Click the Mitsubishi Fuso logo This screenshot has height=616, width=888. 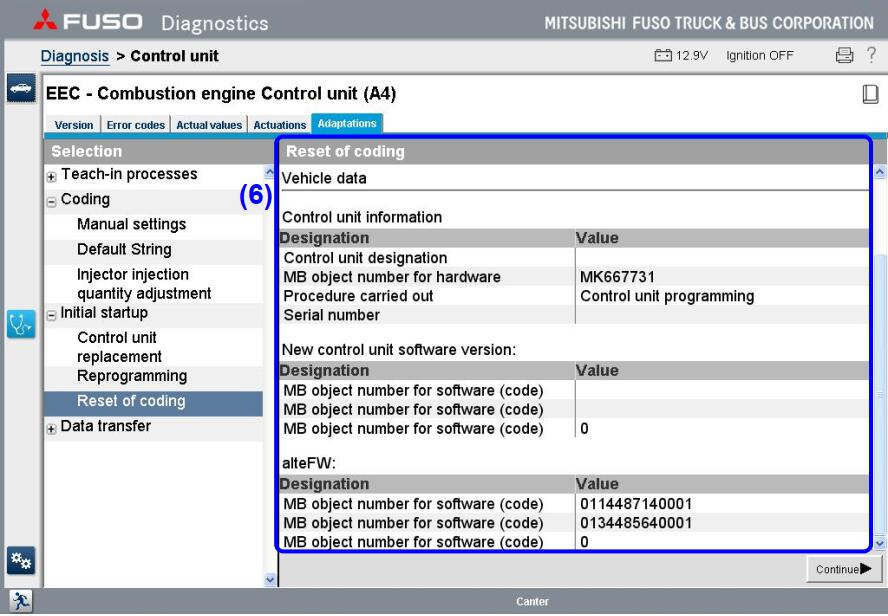[x=88, y=21]
